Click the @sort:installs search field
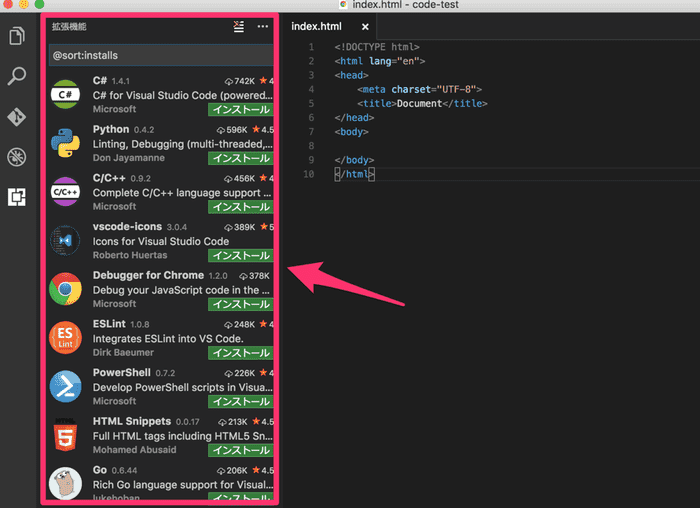The height and width of the screenshot is (508, 700). pyautogui.click(x=160, y=55)
